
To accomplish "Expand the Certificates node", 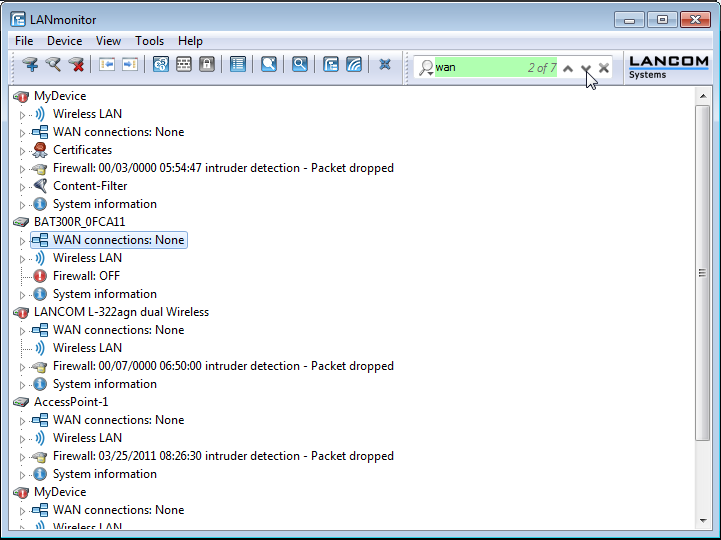I will click(x=23, y=151).
